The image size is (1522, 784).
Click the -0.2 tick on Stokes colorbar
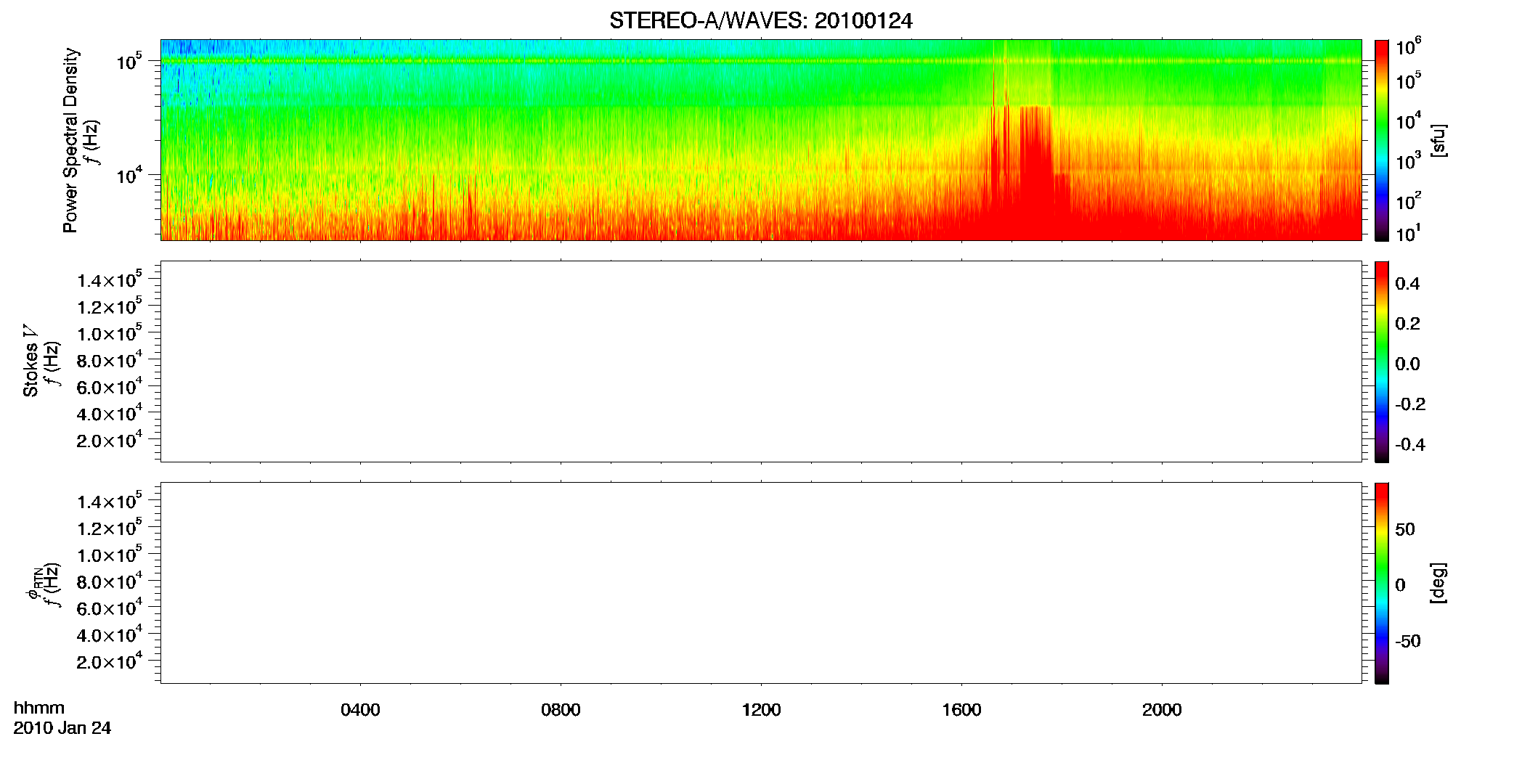[1410, 404]
